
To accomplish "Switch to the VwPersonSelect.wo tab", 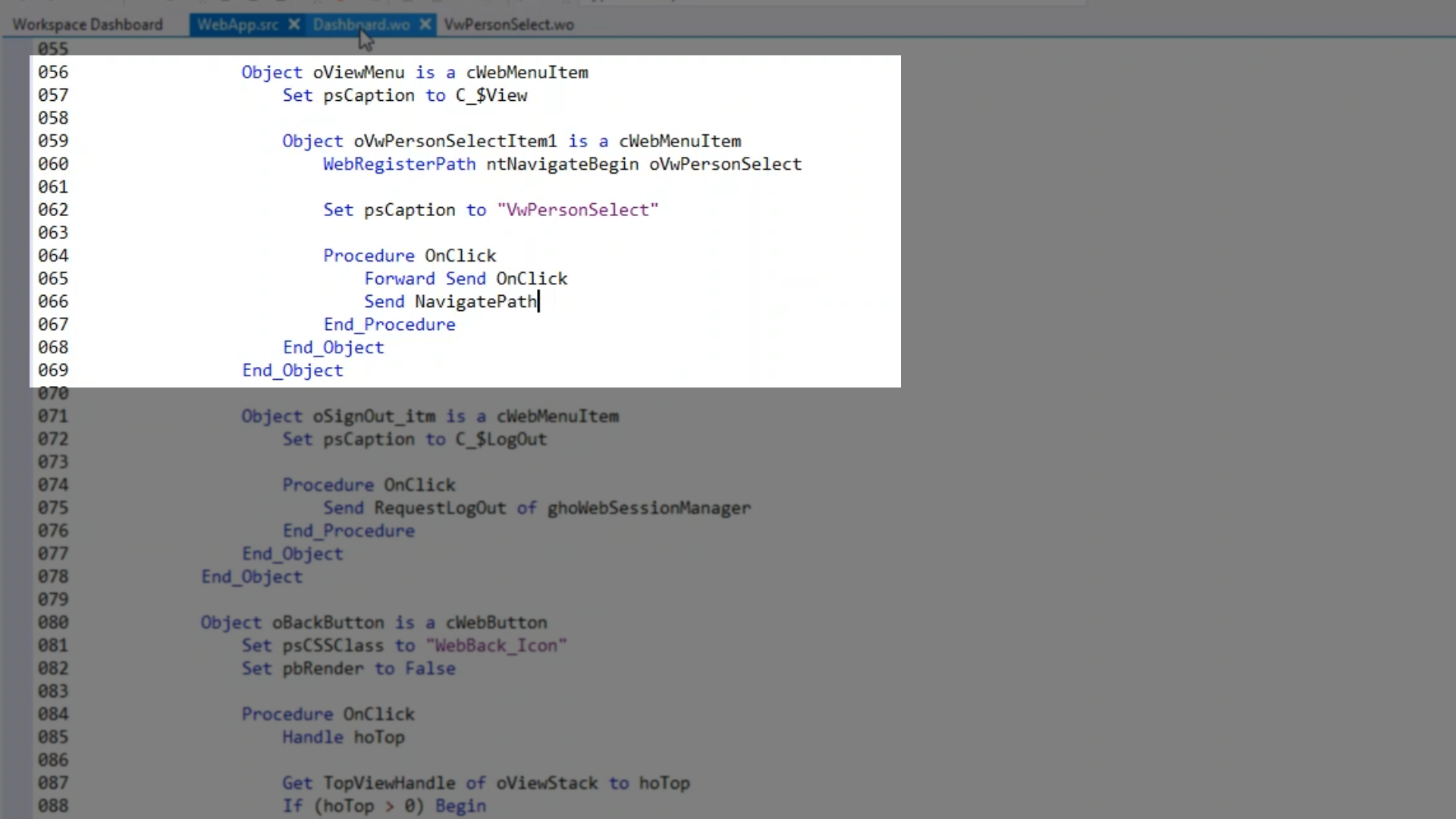I will coord(509,24).
